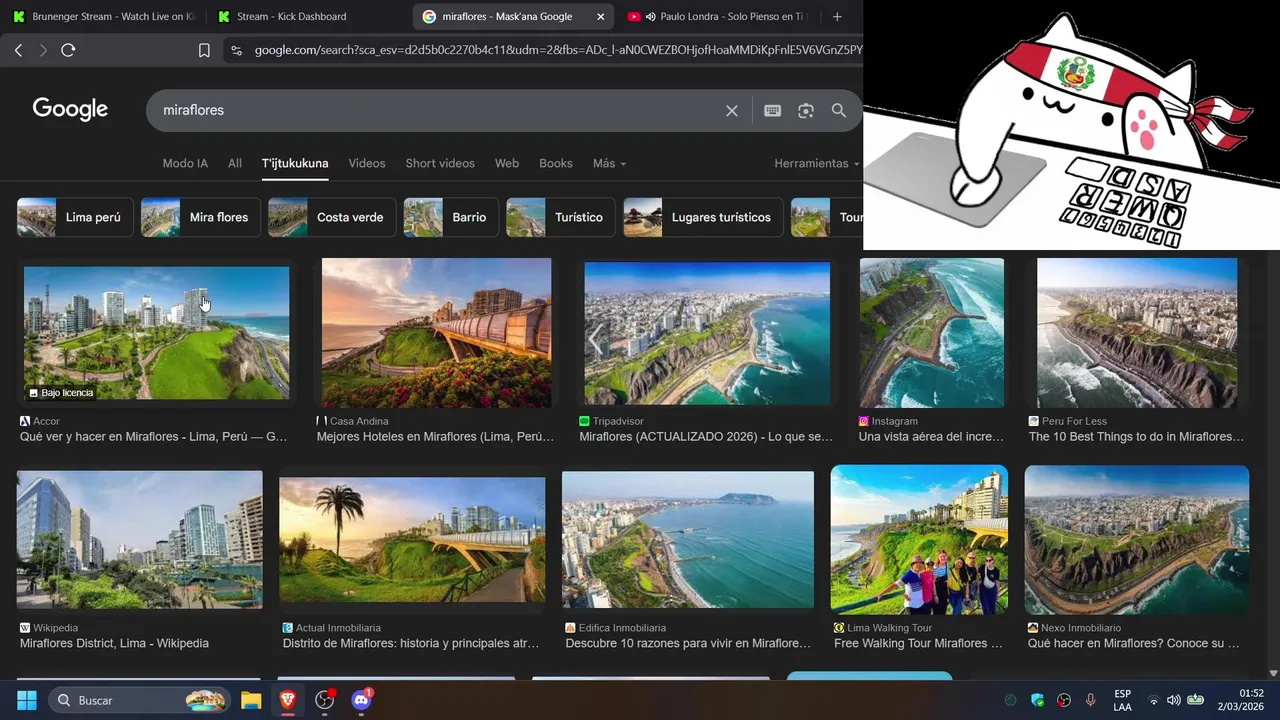Filter images by the Costa verde chip
Viewport: 1280px width, 720px height.
tap(332, 217)
